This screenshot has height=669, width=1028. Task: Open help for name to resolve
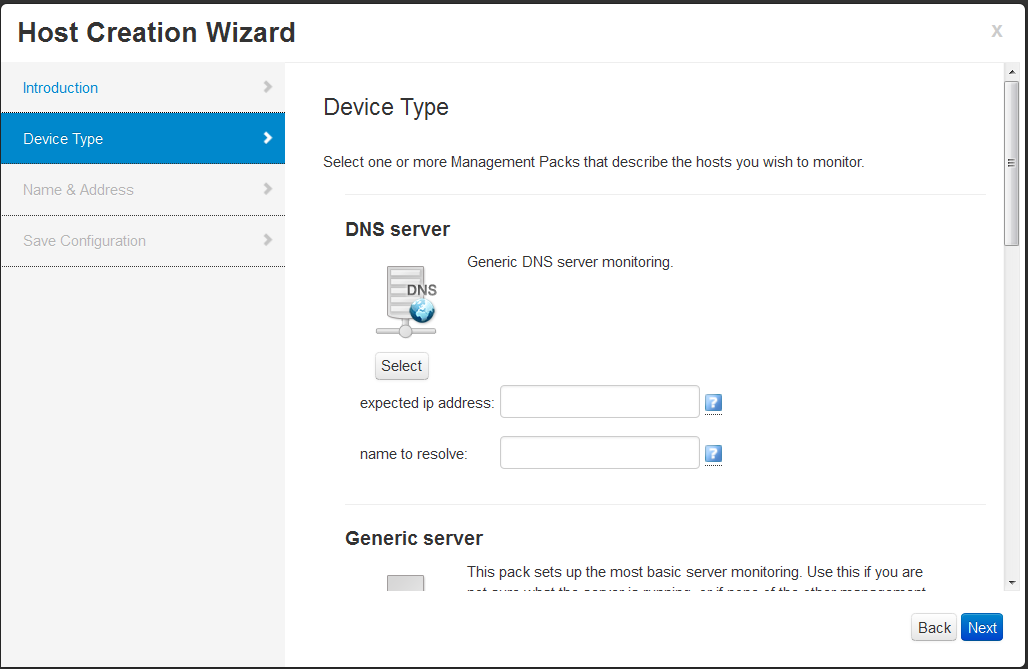click(713, 454)
